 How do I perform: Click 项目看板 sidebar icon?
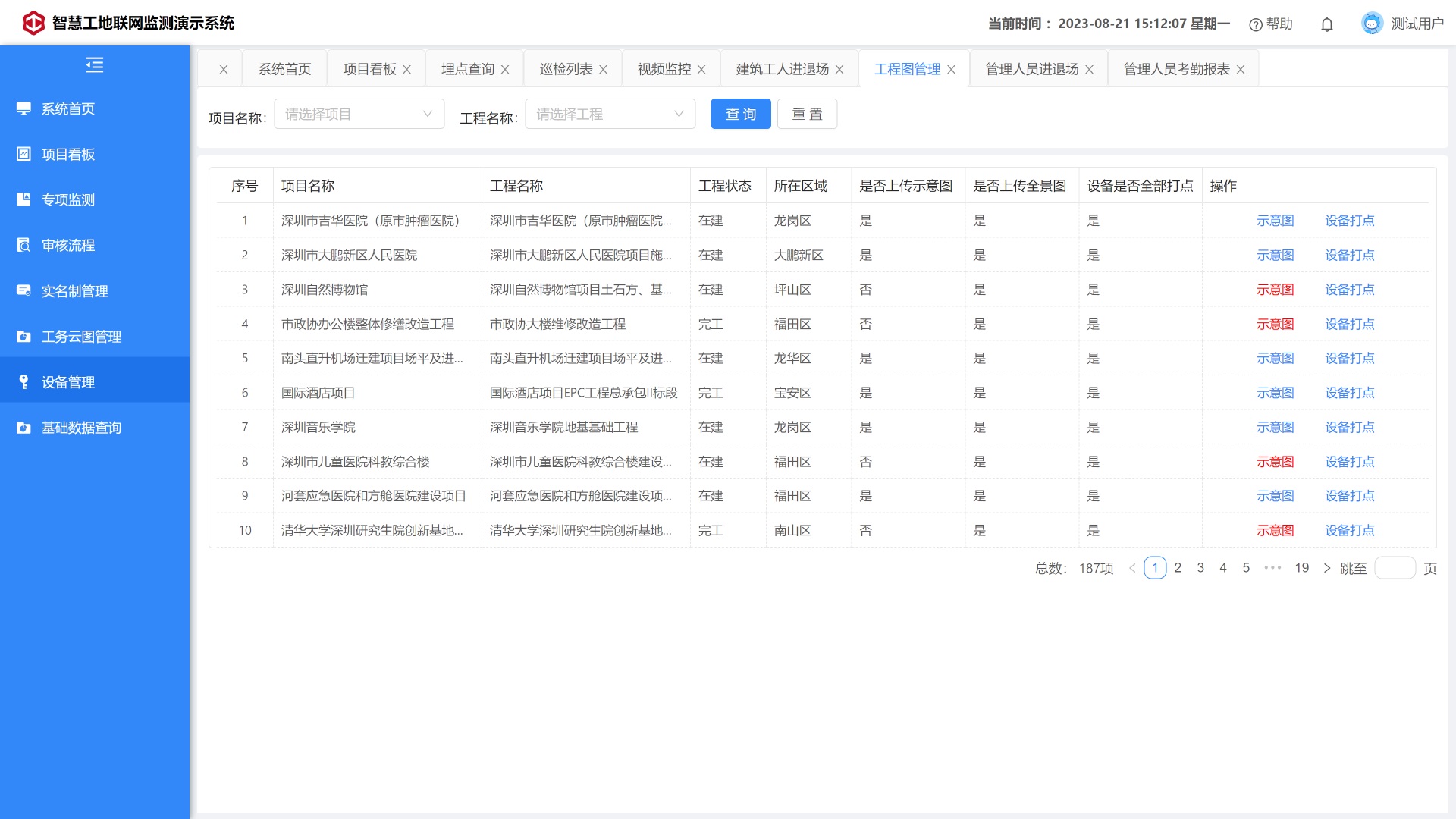(24, 154)
